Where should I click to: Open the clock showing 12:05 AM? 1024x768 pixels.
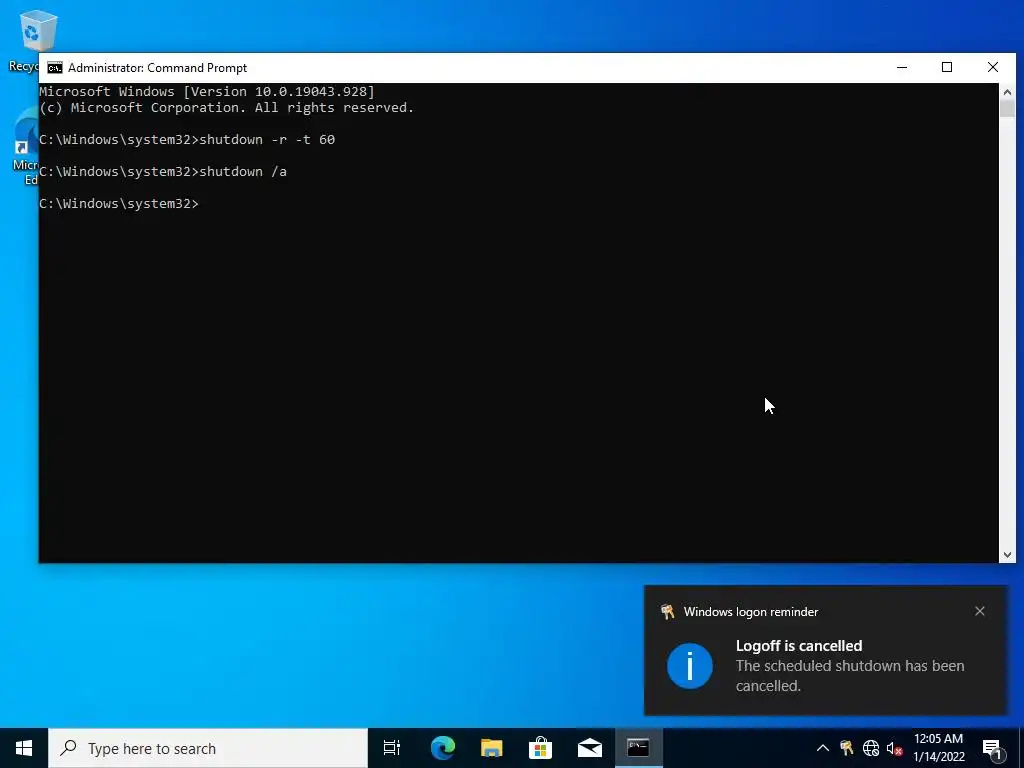(938, 739)
